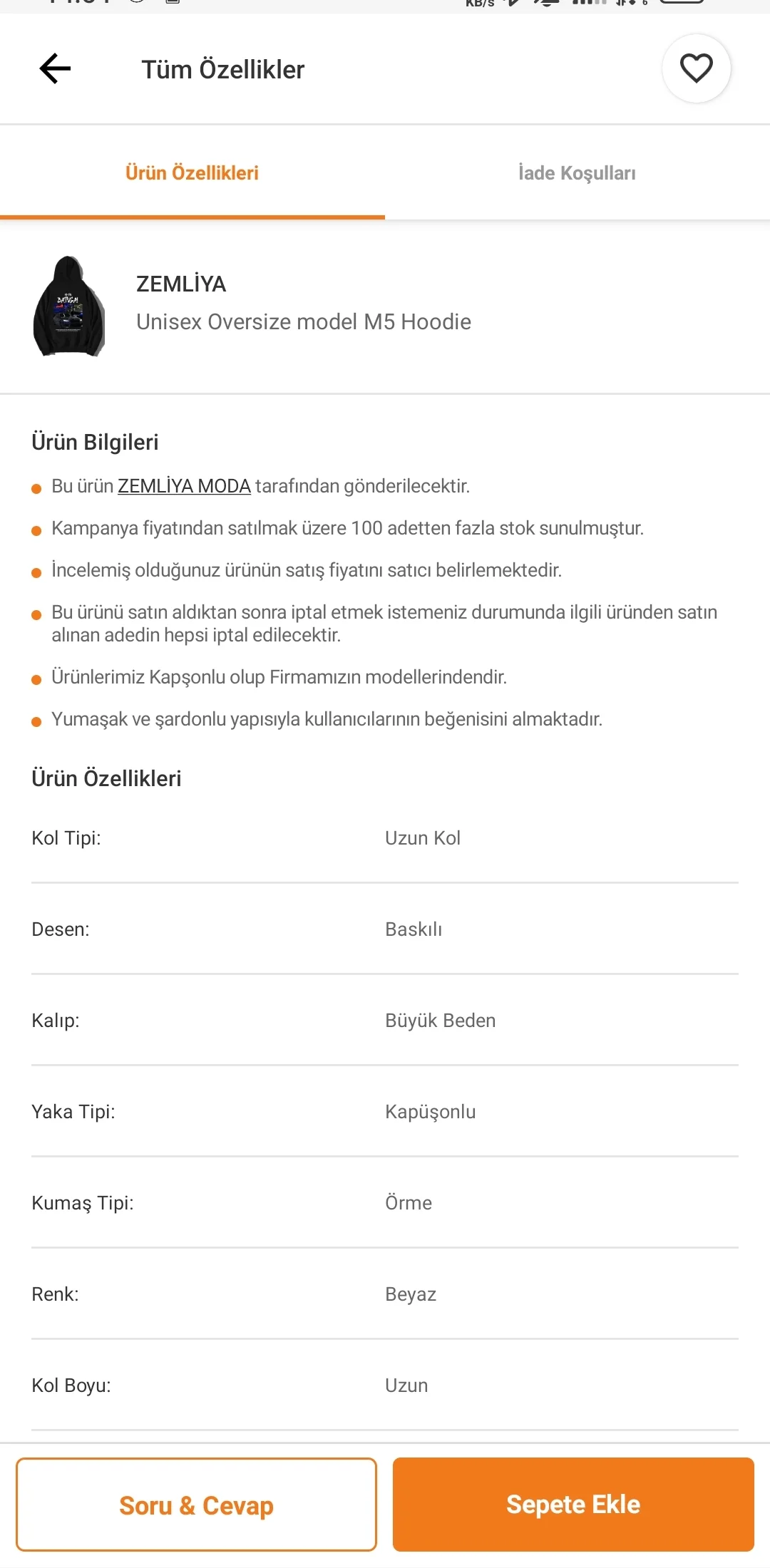770x1568 pixels.
Task: Select the Desen value Baskılı
Action: point(414,929)
